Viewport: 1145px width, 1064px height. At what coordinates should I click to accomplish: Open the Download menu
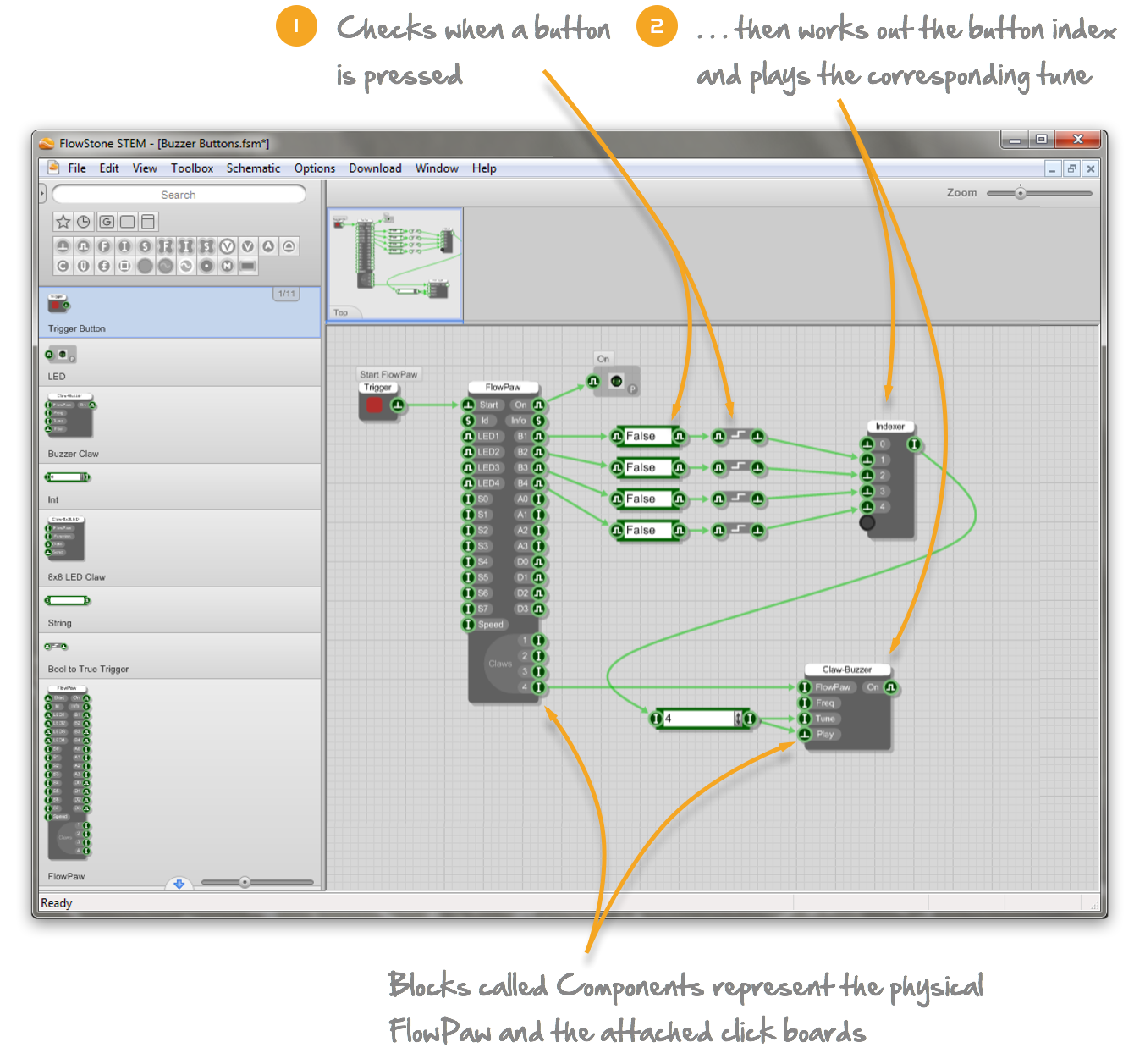click(x=375, y=168)
